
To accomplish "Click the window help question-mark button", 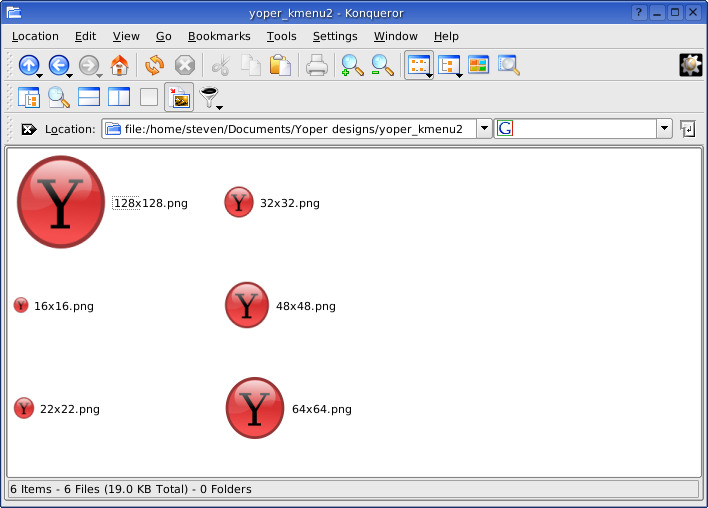I will (x=638, y=12).
